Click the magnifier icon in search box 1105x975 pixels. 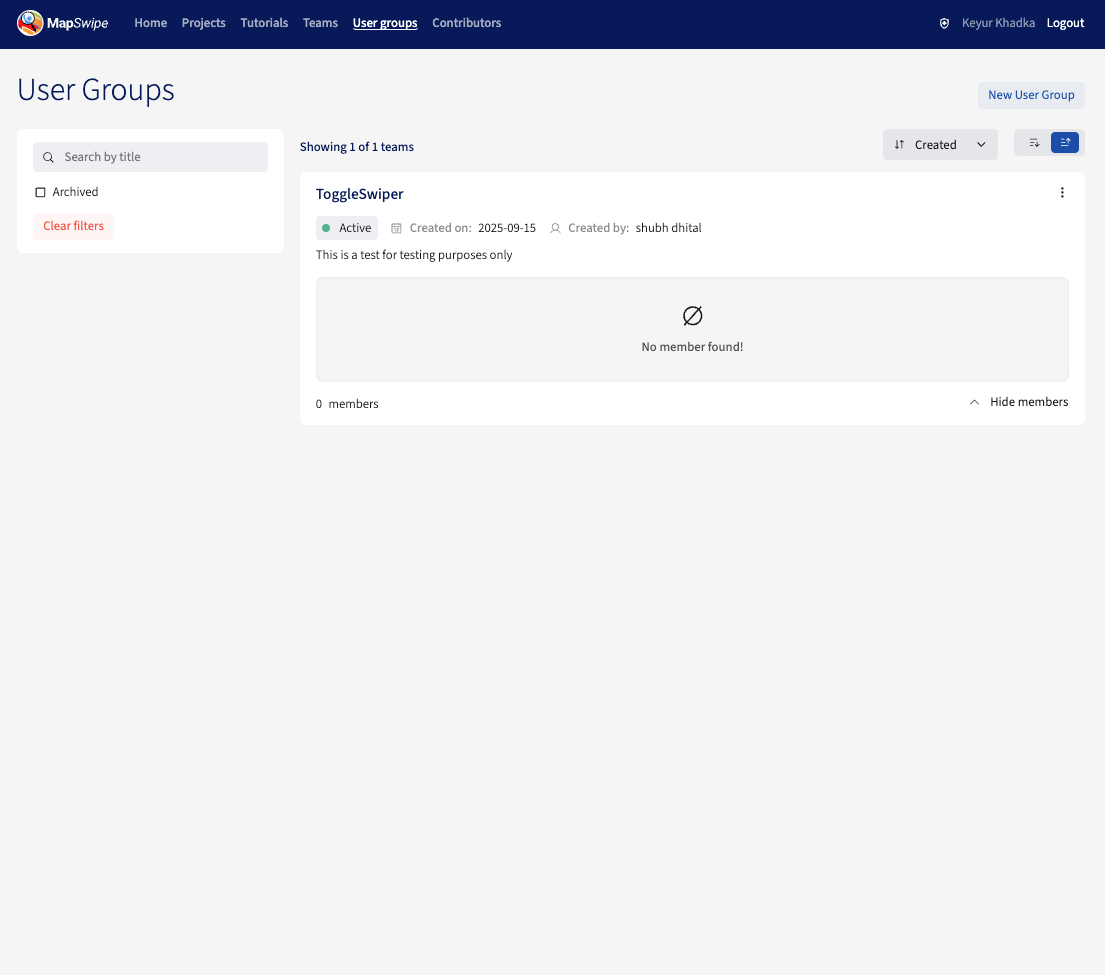[48, 157]
